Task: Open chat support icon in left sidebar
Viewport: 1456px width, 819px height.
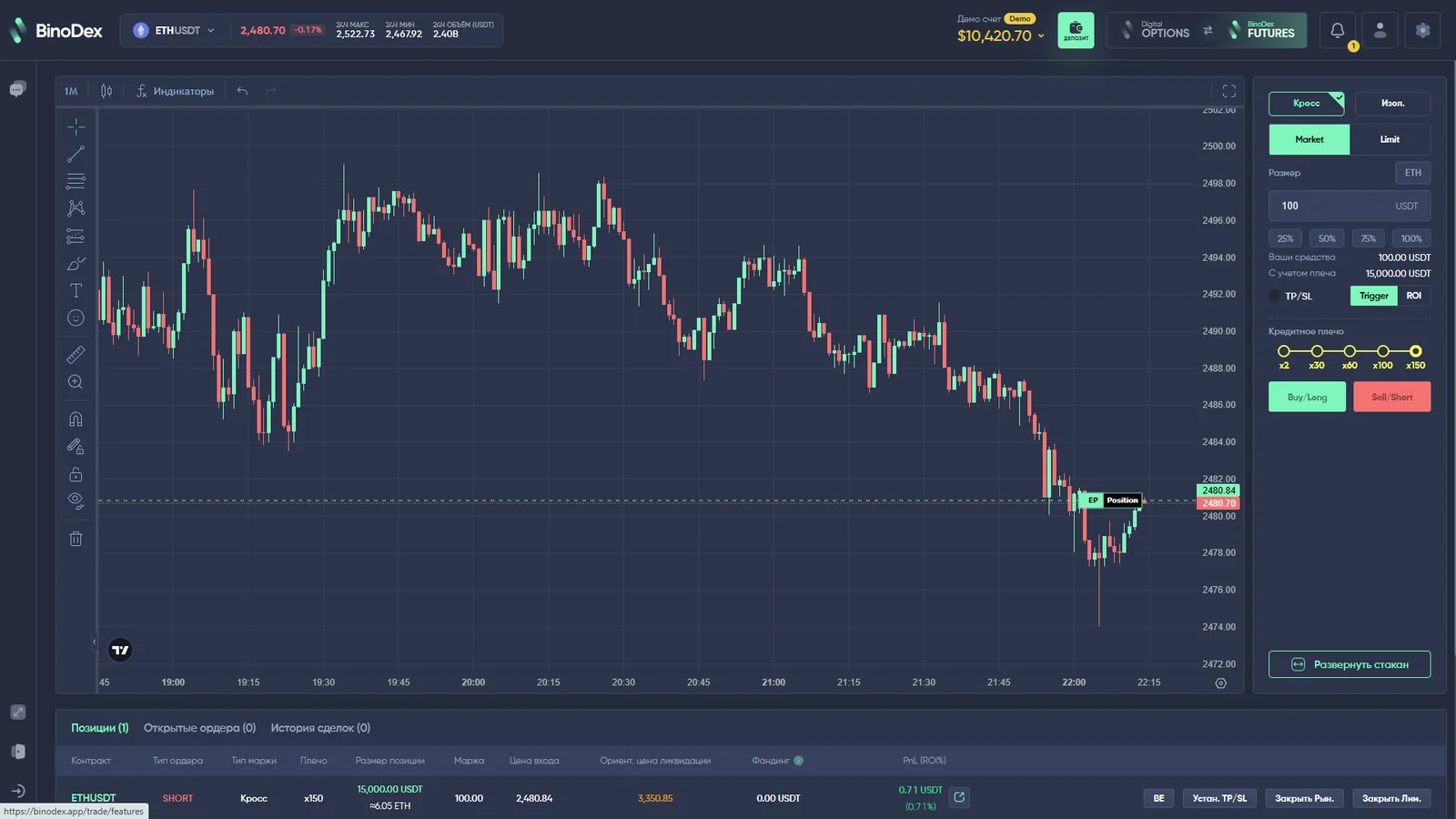Action: click(17, 89)
